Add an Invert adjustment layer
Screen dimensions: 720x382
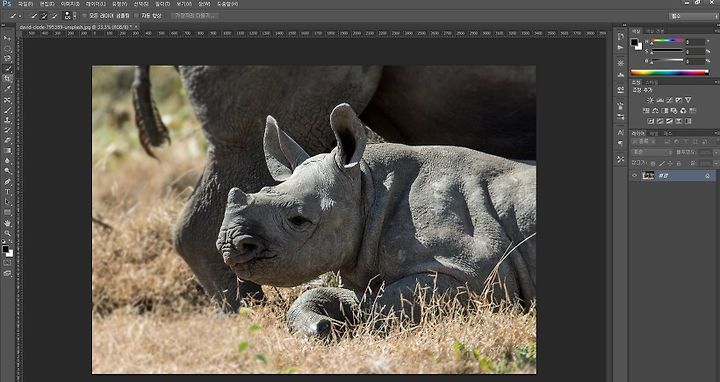[650, 121]
